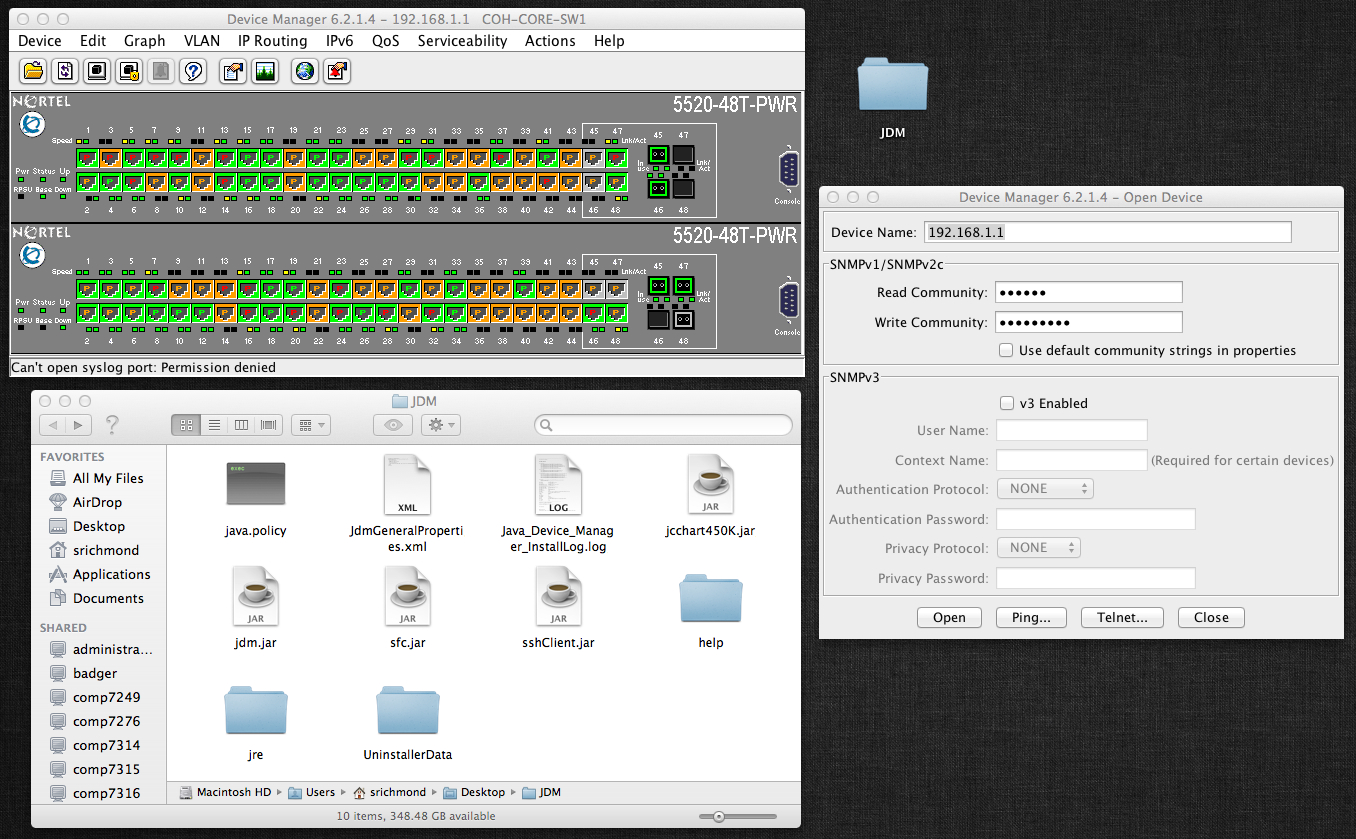Click the Graph Selected toolbar icon
The width and height of the screenshot is (1356, 839).
(265, 71)
